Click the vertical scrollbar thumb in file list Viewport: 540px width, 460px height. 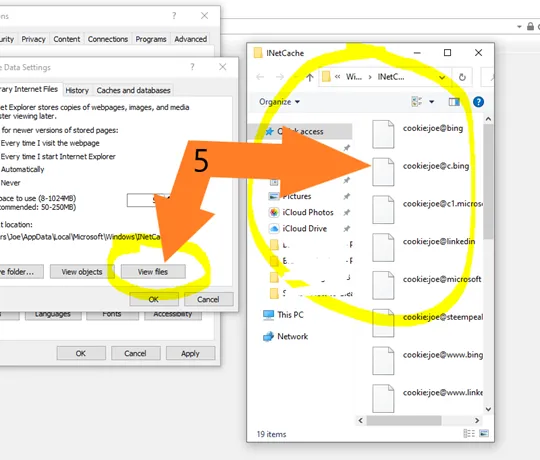(488, 182)
